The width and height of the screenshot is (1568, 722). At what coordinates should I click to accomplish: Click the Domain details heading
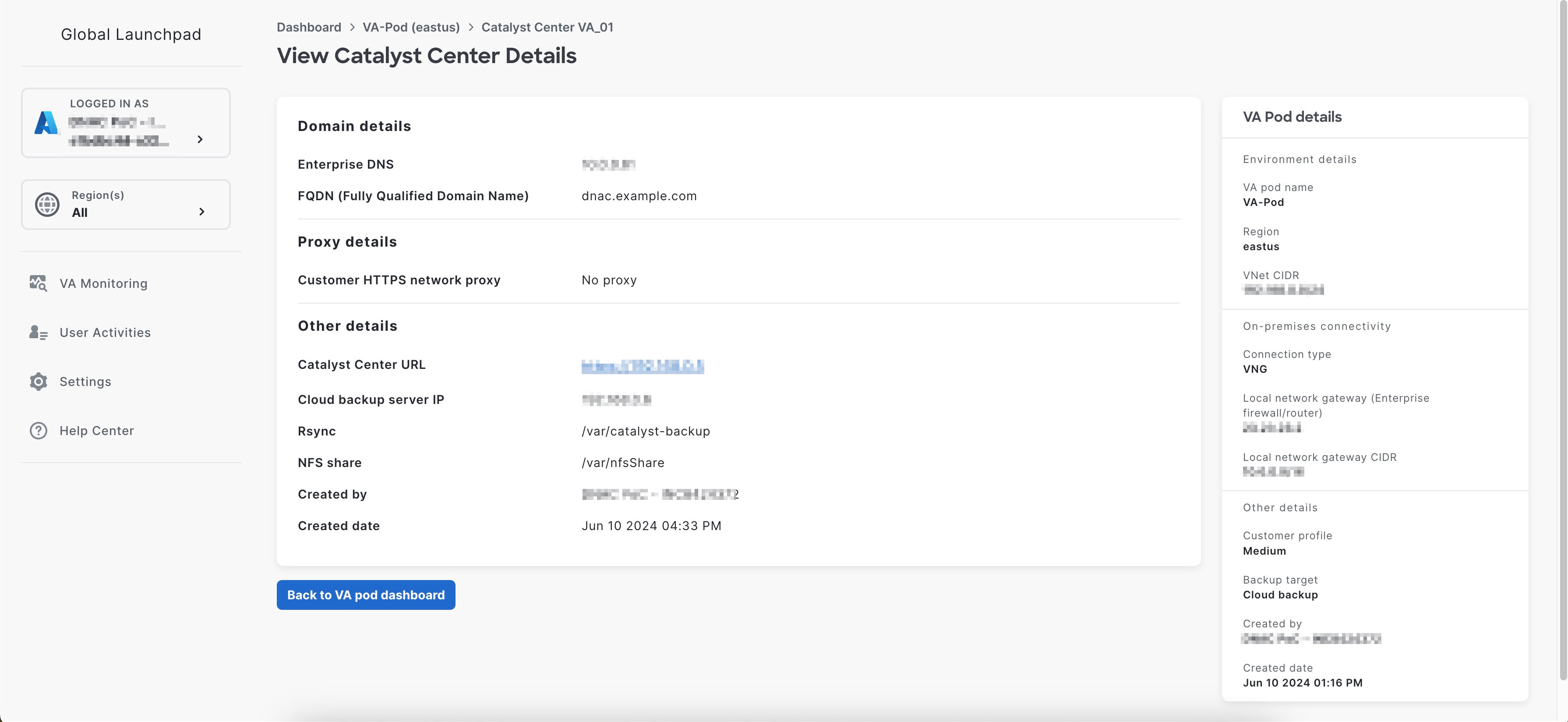pyautogui.click(x=354, y=126)
